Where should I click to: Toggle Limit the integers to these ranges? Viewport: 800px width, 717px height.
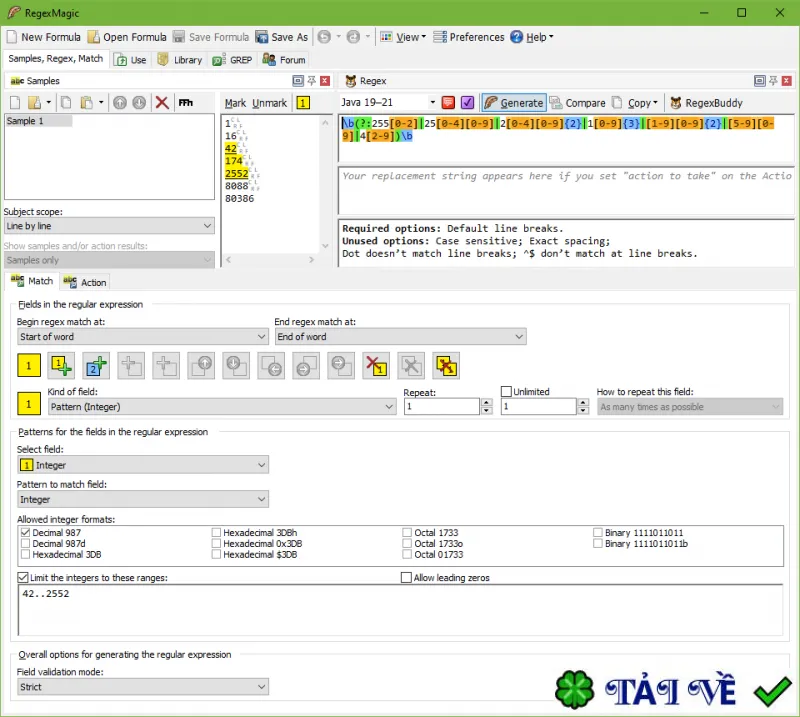click(22, 577)
